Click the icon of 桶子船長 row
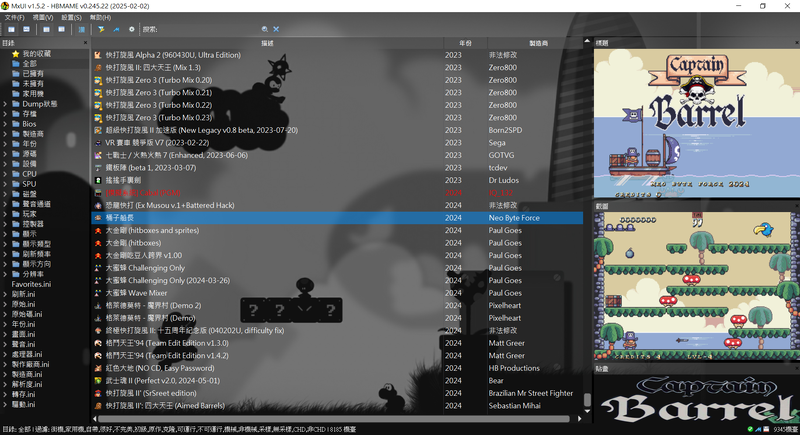800x435 pixels. [x=98, y=218]
